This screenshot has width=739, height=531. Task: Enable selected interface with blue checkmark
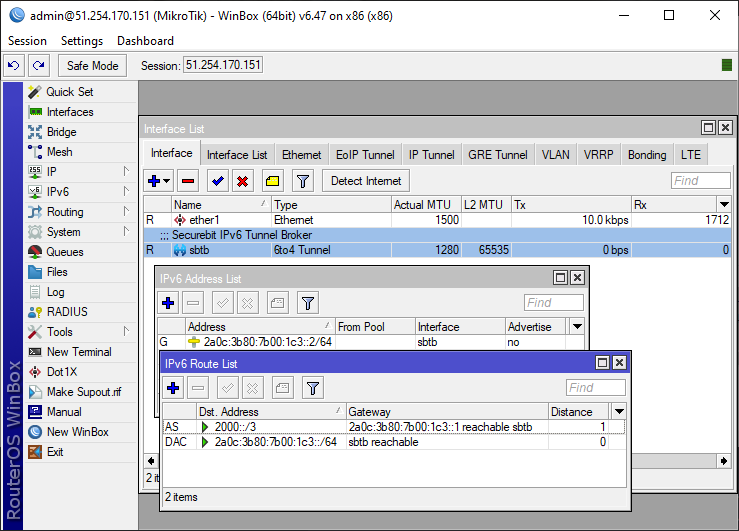click(x=218, y=181)
